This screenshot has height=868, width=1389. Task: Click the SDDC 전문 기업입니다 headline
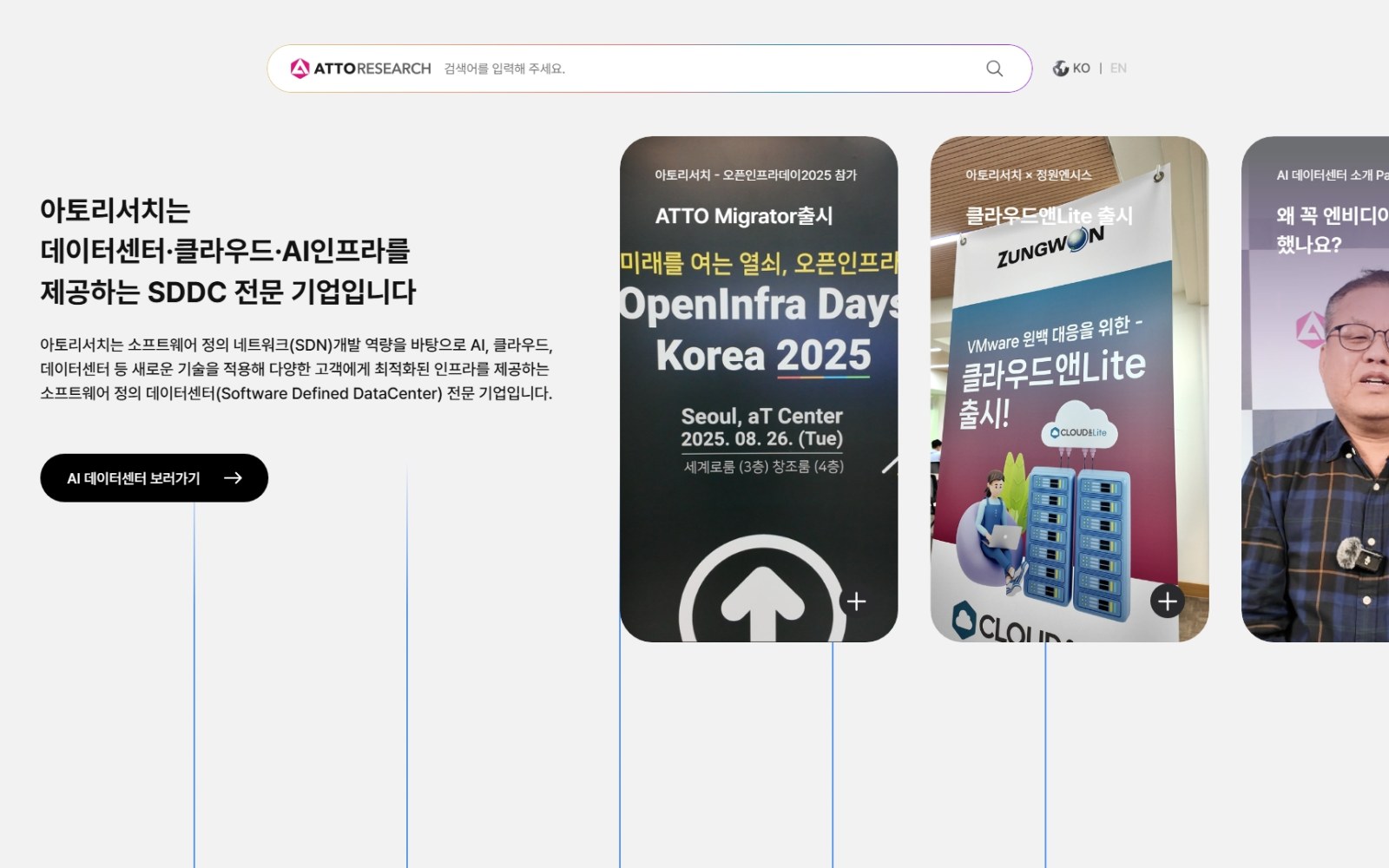(228, 251)
